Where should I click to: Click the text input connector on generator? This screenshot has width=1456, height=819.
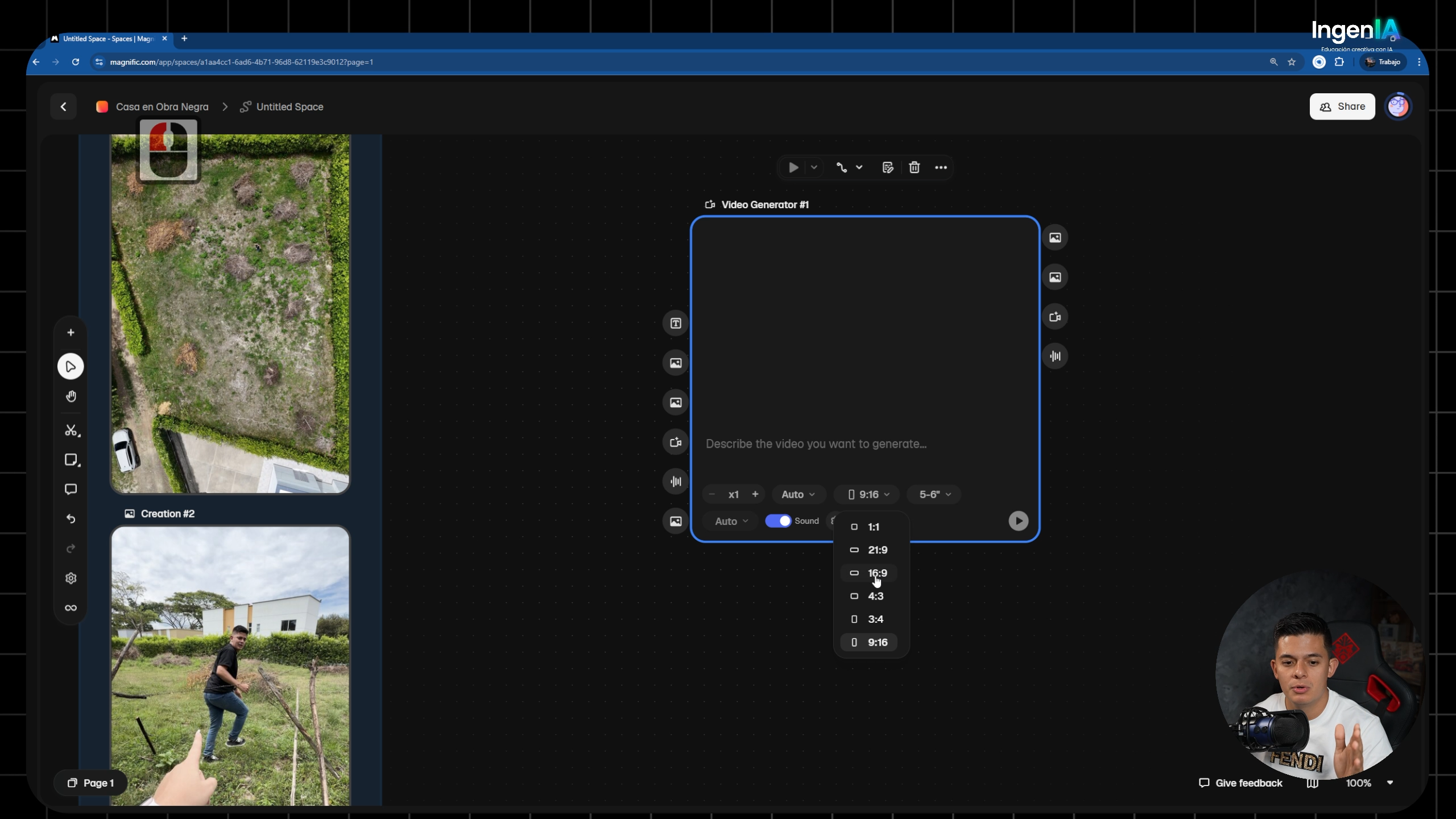(676, 323)
